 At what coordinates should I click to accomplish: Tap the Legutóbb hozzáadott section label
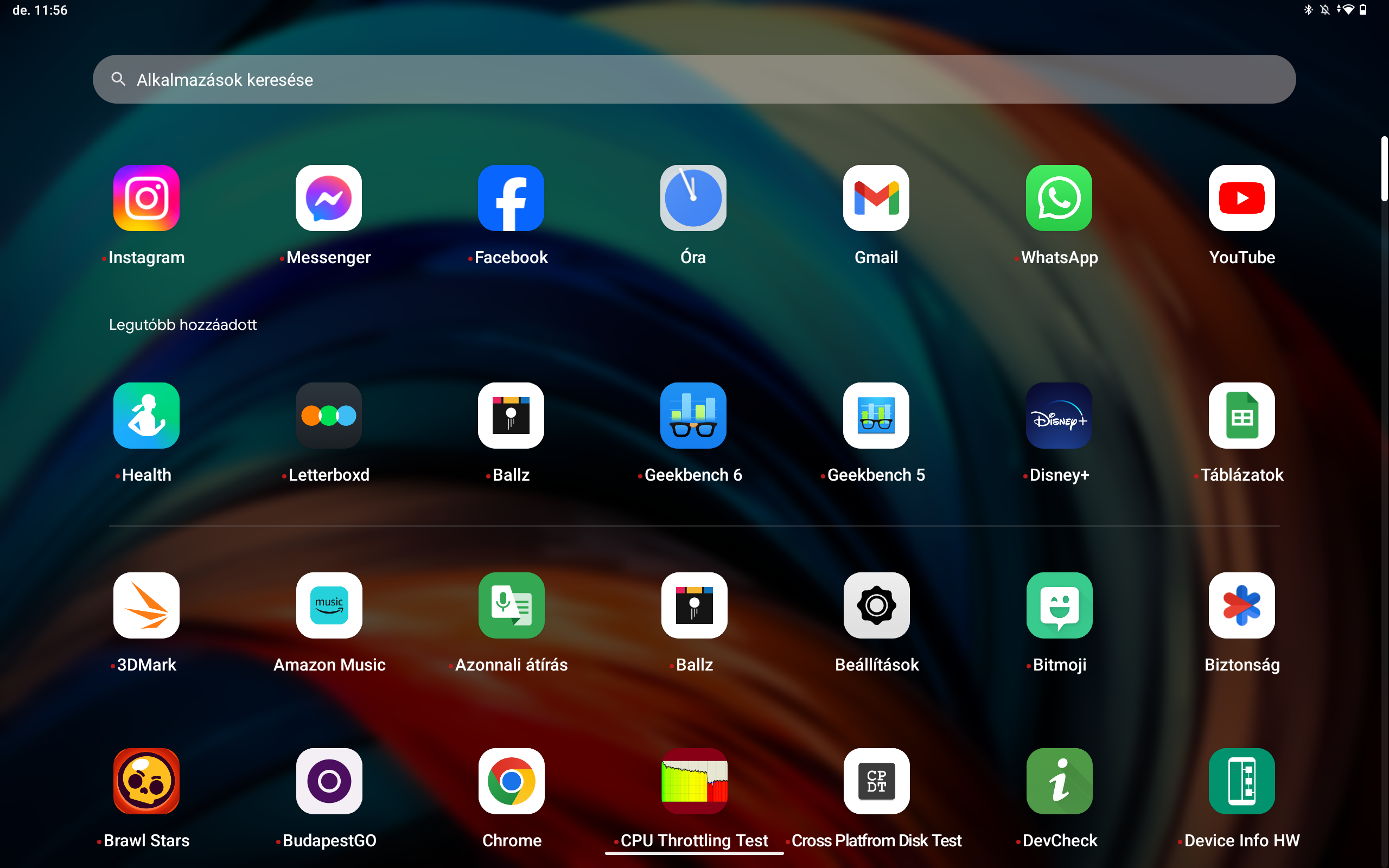tap(182, 325)
